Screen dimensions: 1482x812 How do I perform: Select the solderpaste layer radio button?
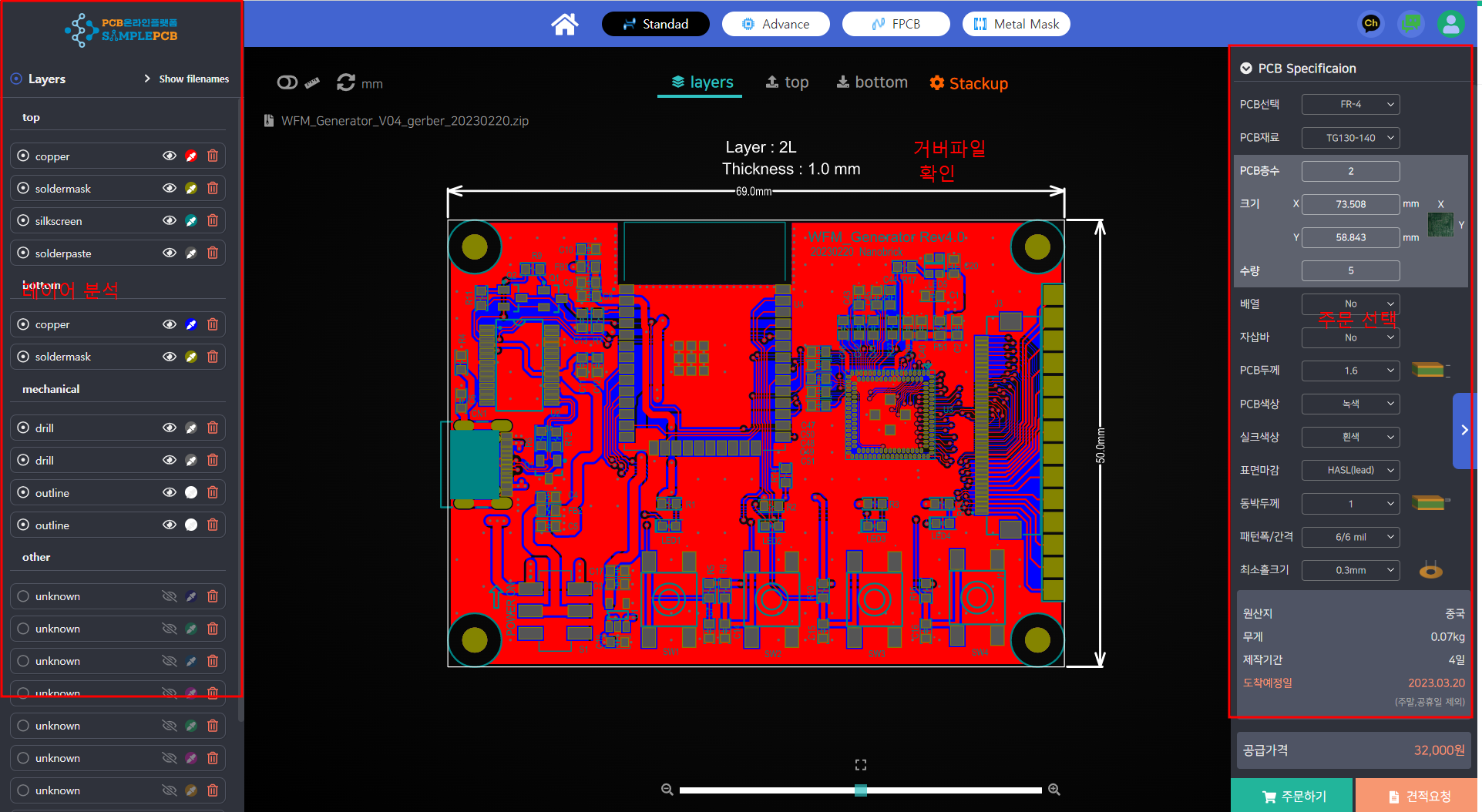(23, 253)
